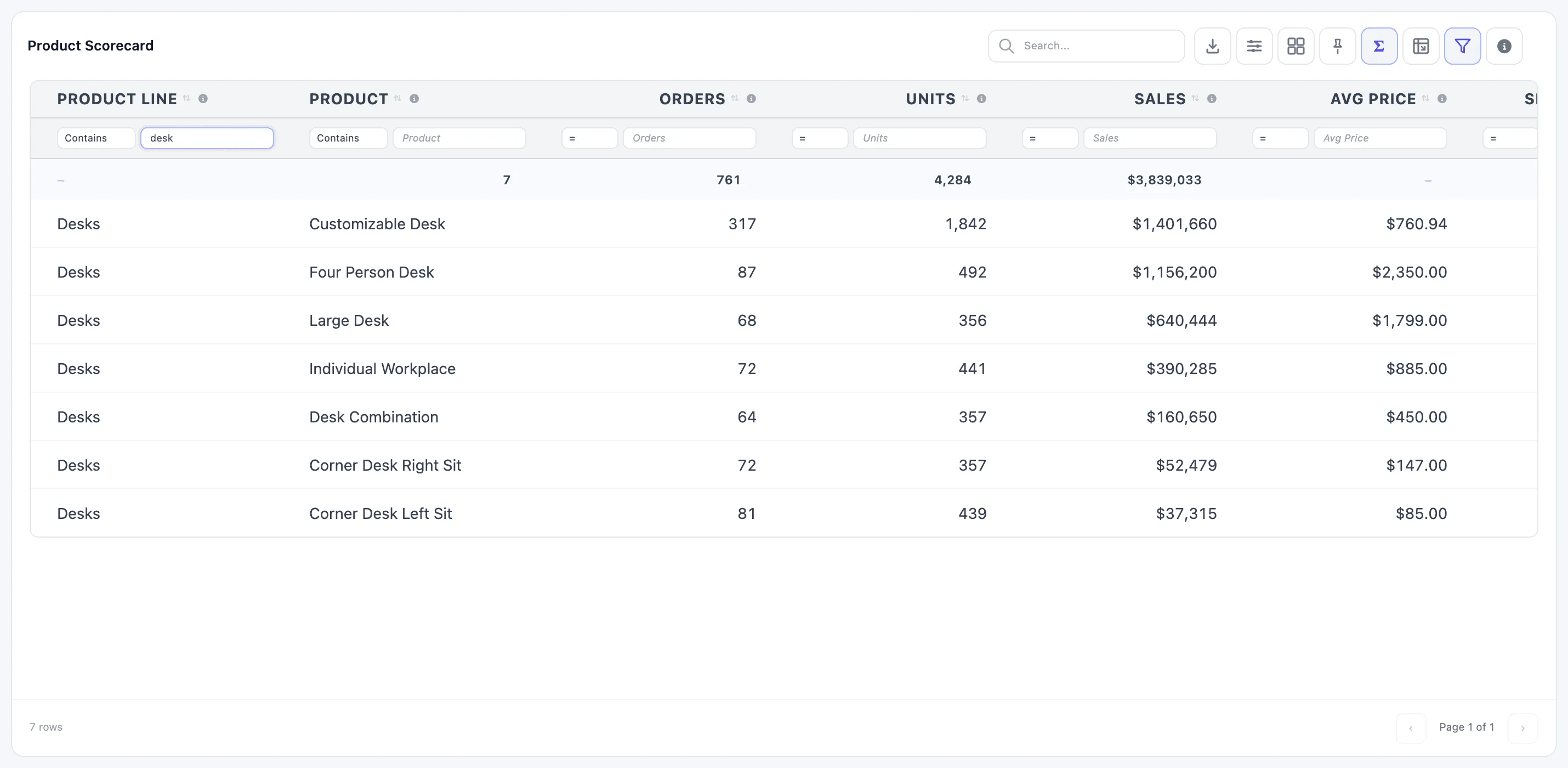Focus the Search input field
1568x768 pixels.
point(1087,46)
